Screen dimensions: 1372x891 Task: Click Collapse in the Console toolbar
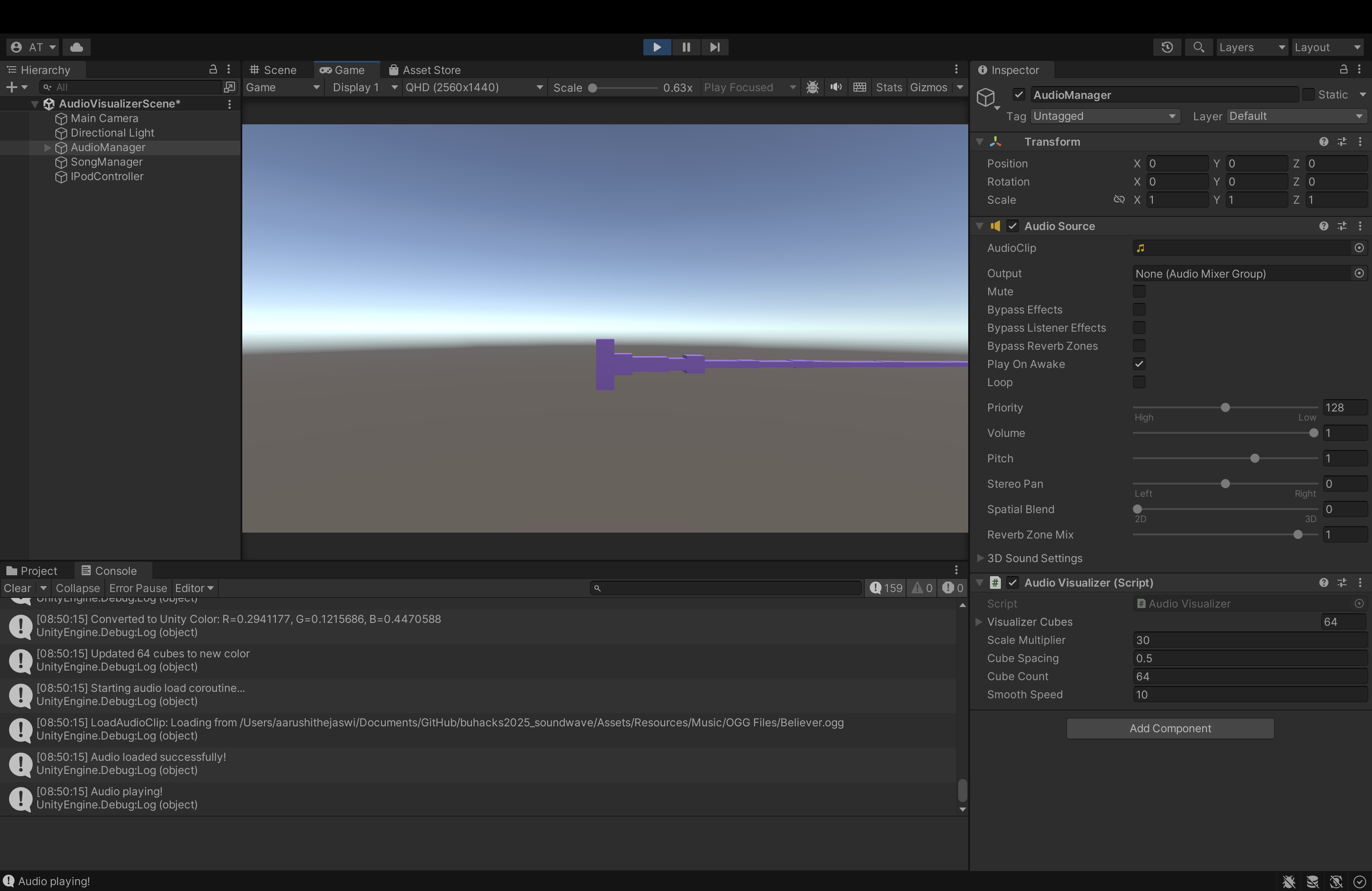point(78,588)
